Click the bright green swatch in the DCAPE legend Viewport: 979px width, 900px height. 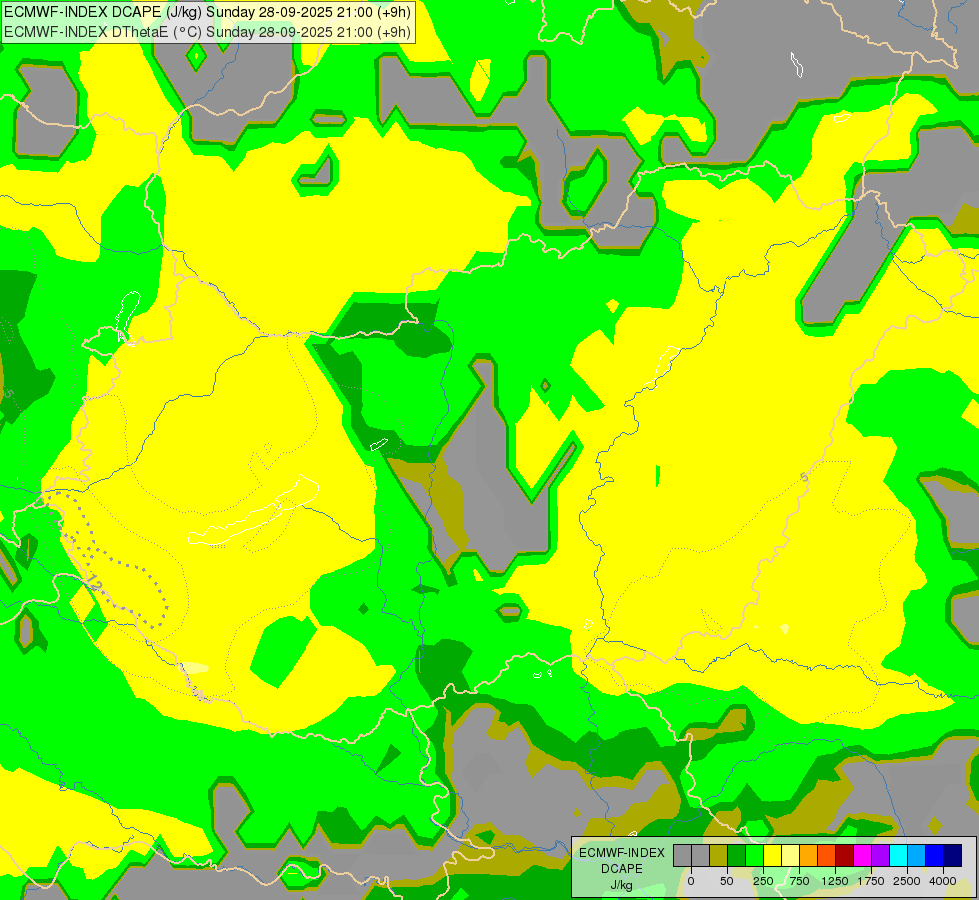754,856
